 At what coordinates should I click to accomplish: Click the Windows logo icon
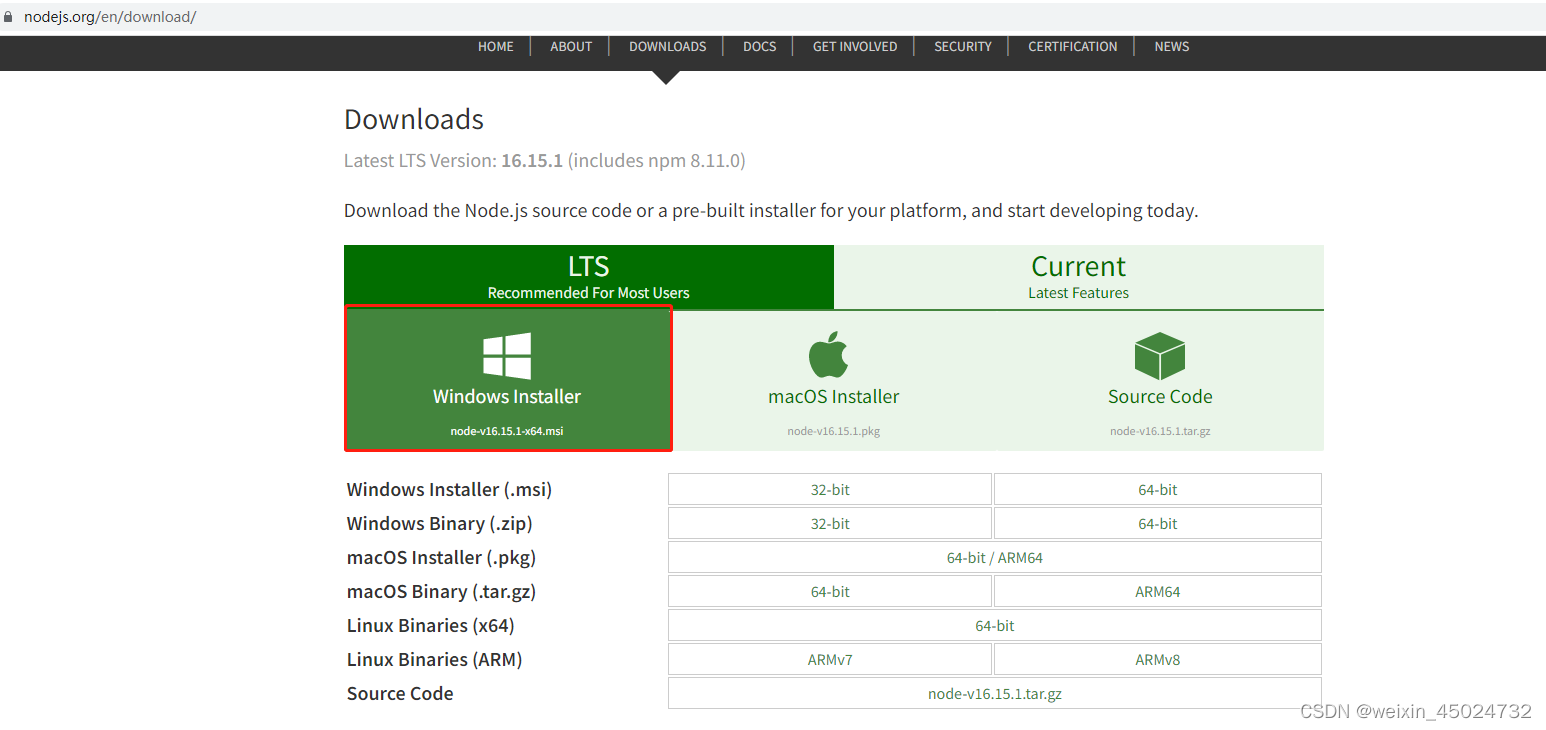pyautogui.click(x=507, y=356)
